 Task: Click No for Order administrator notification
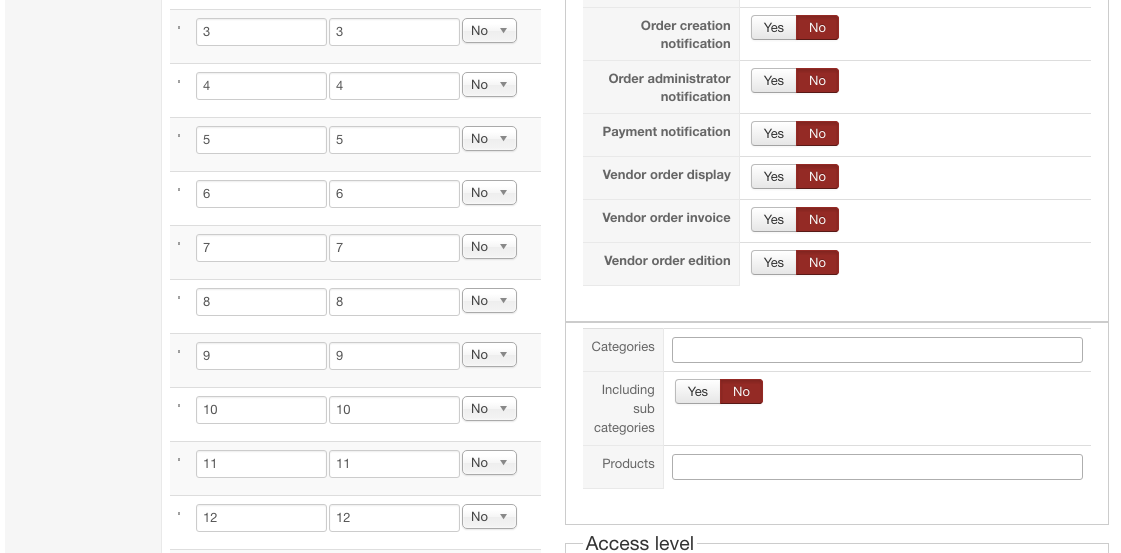[817, 81]
